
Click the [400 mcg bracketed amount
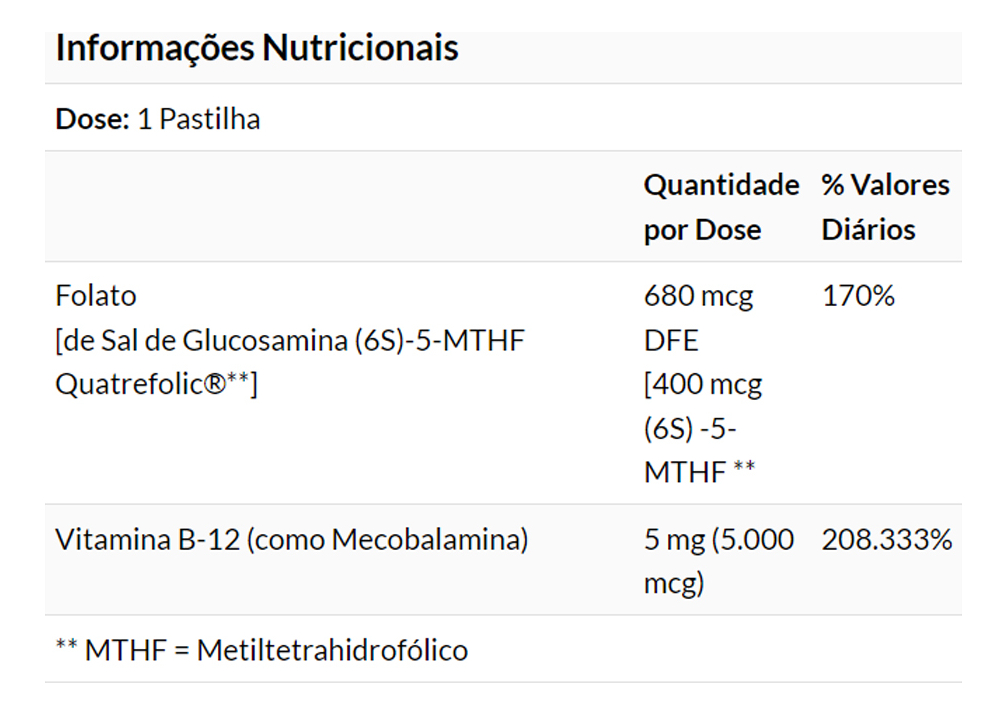click(702, 384)
